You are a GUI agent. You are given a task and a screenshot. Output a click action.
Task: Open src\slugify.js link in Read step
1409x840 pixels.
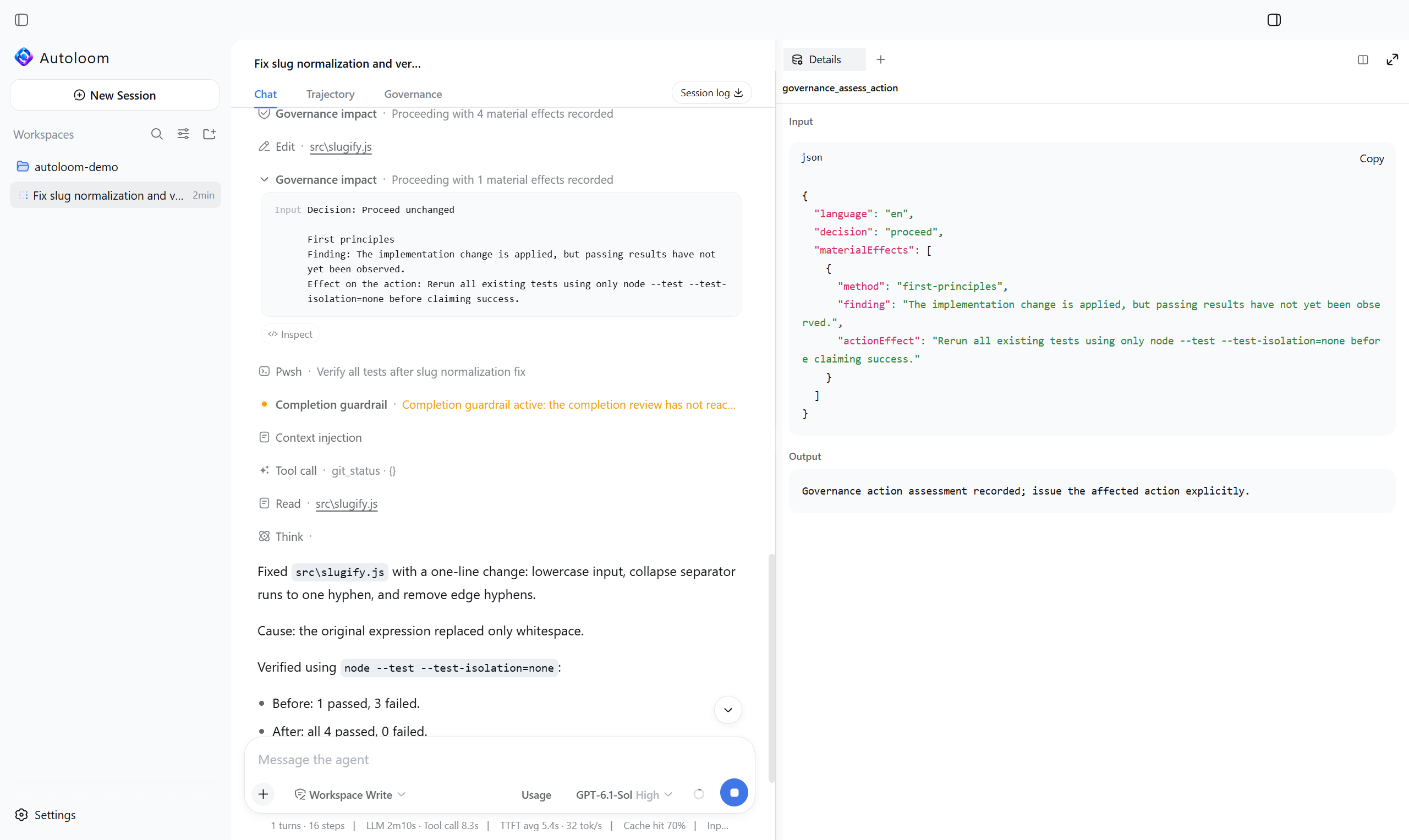click(346, 503)
